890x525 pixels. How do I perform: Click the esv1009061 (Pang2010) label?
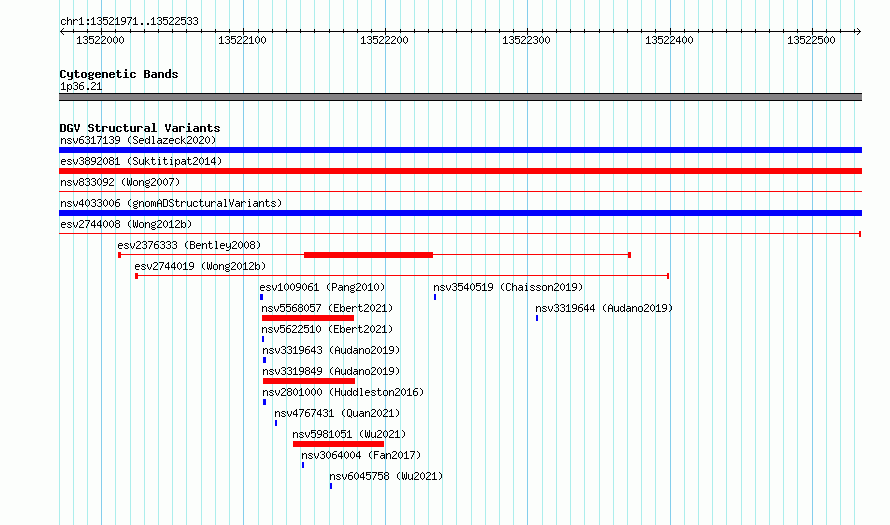[322, 287]
